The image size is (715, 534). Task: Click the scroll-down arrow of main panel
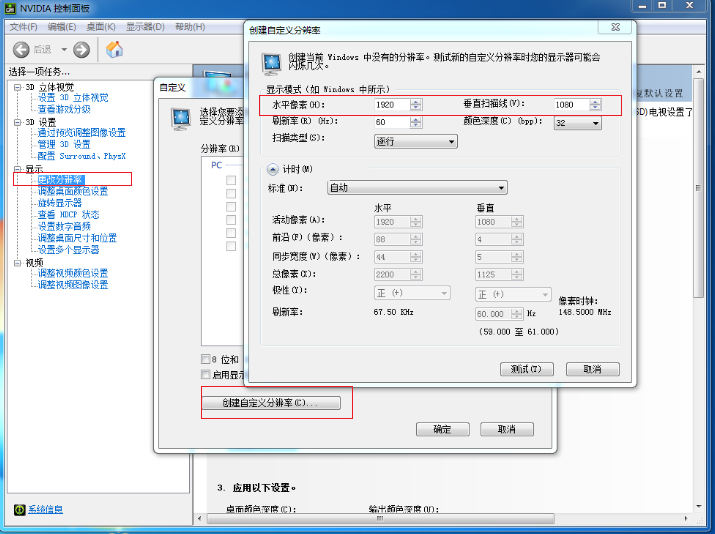[x=699, y=507]
